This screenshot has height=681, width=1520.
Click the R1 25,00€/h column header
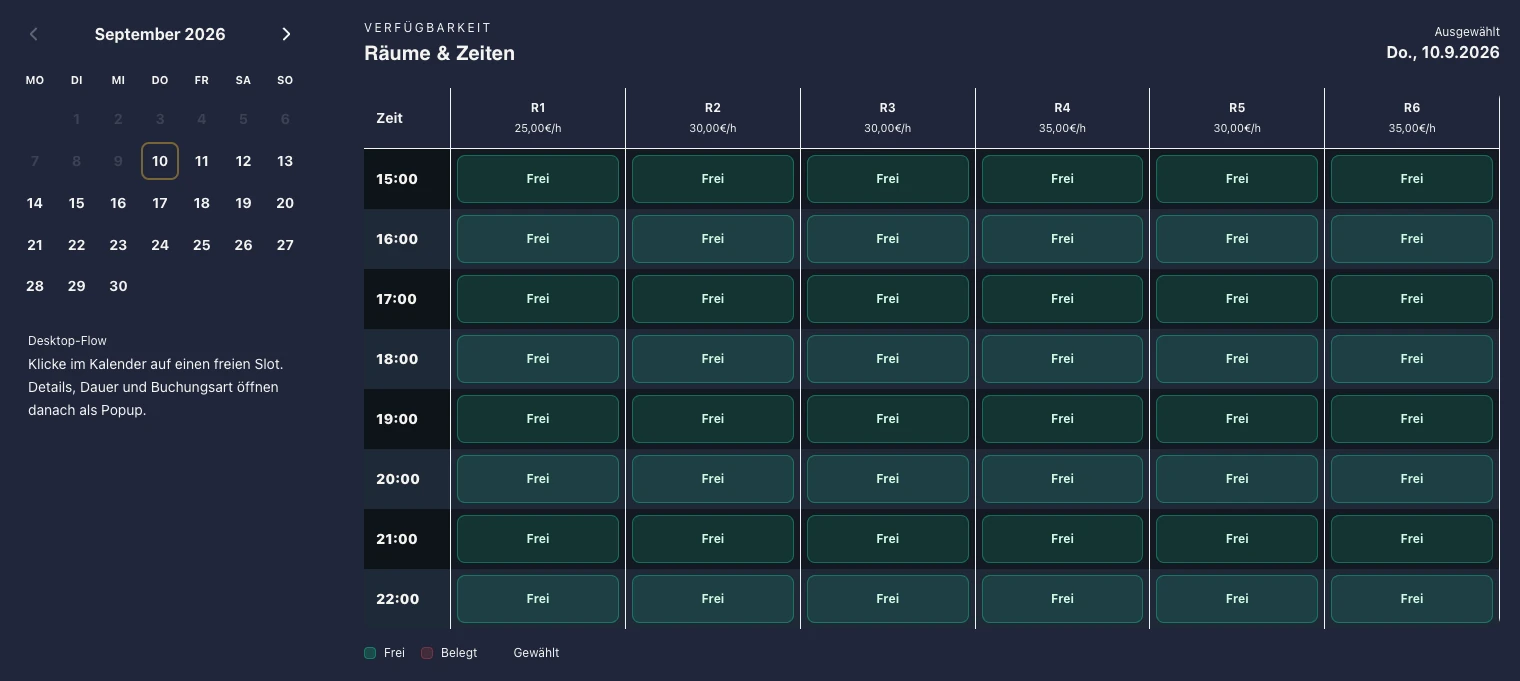coord(538,118)
